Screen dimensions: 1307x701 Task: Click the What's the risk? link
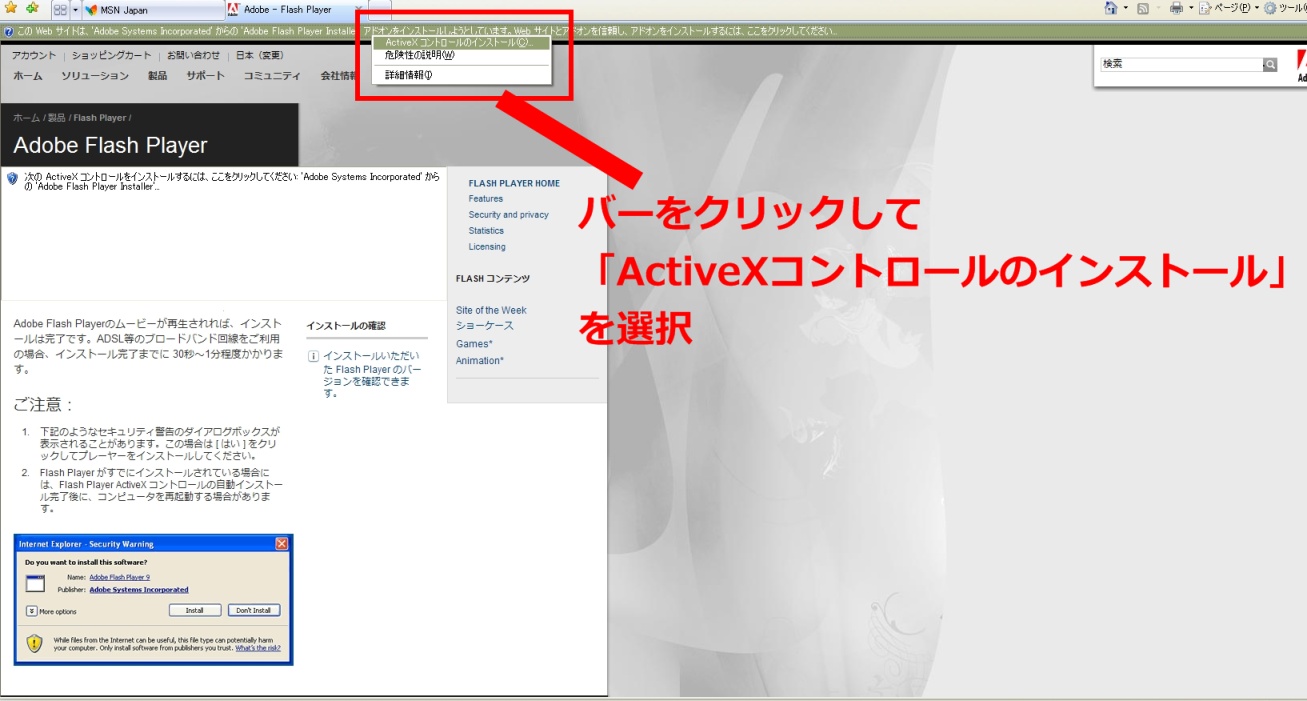(x=258, y=648)
